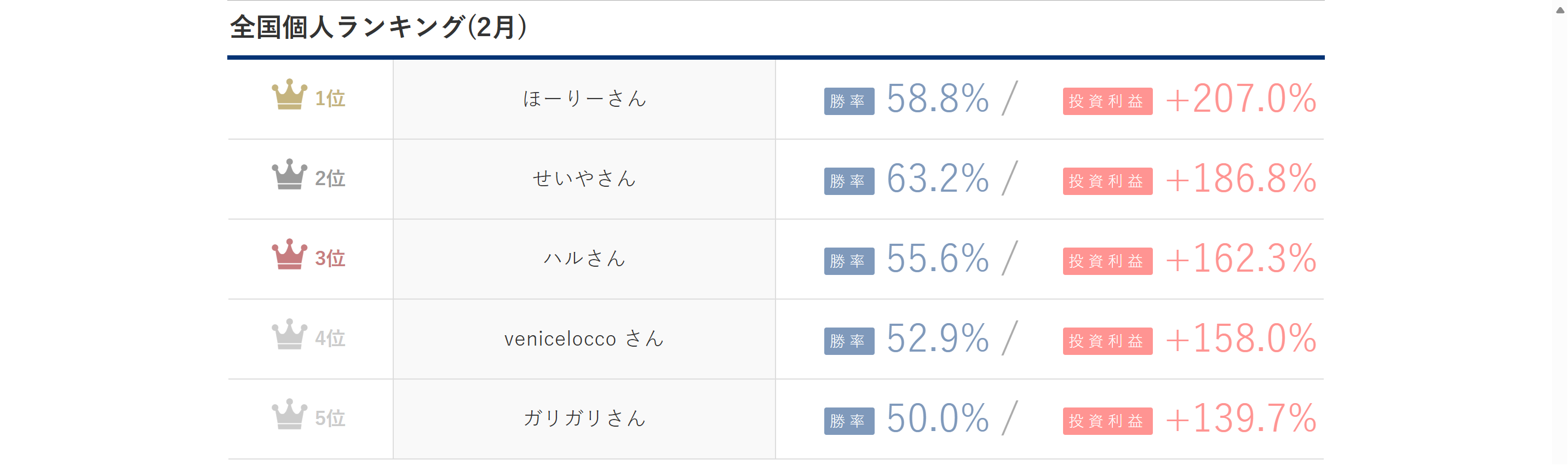Click the silver crown icon for 2nd place
1568x465 pixels.
coord(289,175)
